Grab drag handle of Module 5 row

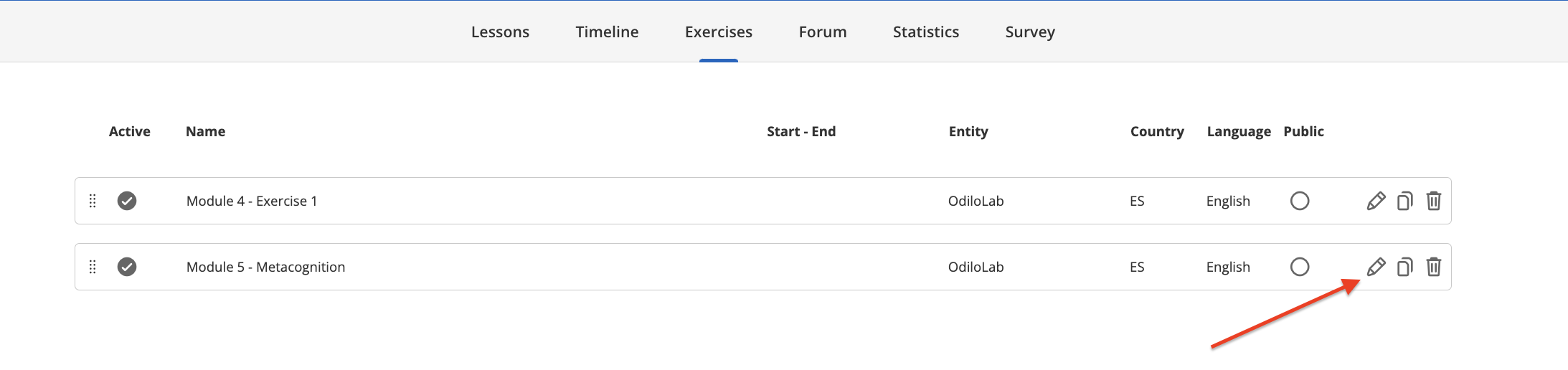click(93, 267)
